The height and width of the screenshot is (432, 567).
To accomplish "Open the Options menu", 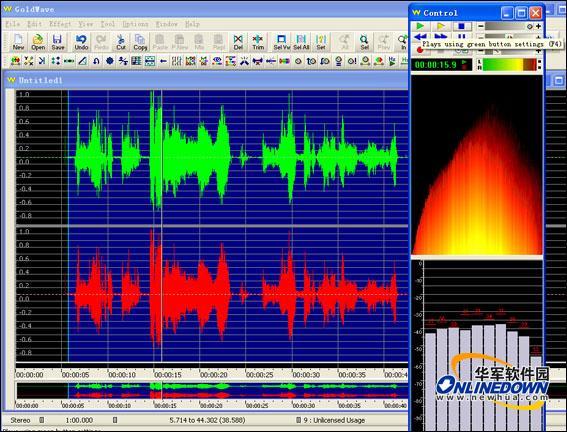I will coord(135,24).
